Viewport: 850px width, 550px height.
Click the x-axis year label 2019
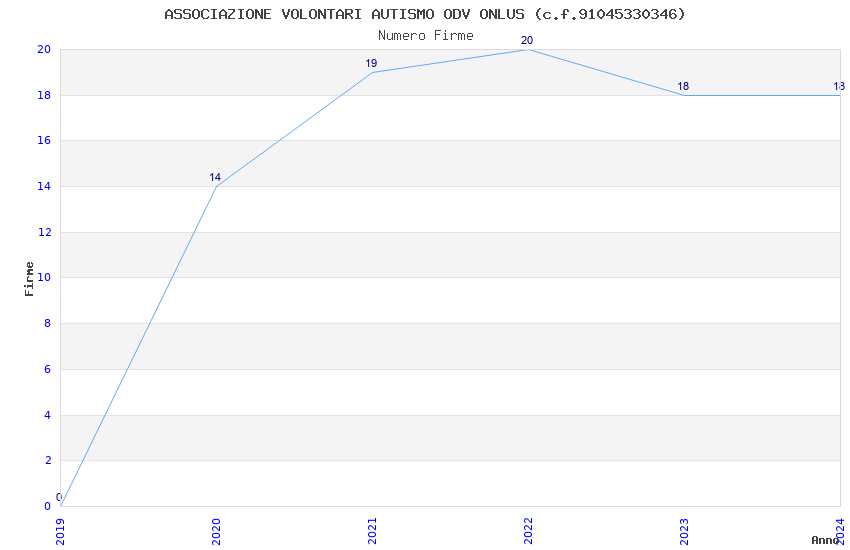60,532
